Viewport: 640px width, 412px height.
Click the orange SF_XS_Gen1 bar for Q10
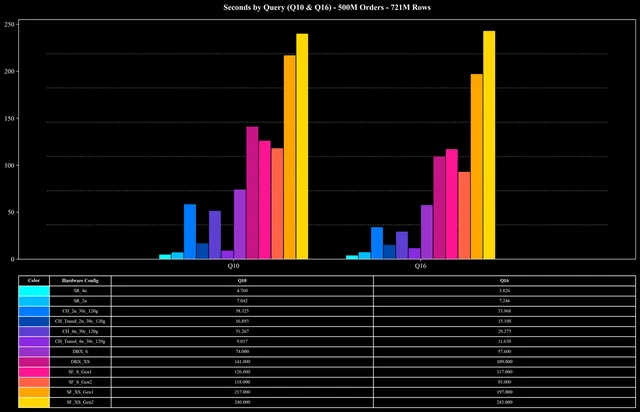(x=289, y=157)
